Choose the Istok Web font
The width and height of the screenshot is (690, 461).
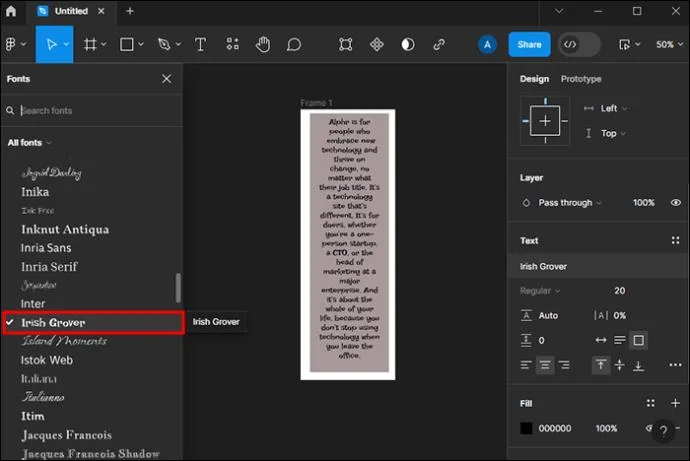tap(47, 360)
